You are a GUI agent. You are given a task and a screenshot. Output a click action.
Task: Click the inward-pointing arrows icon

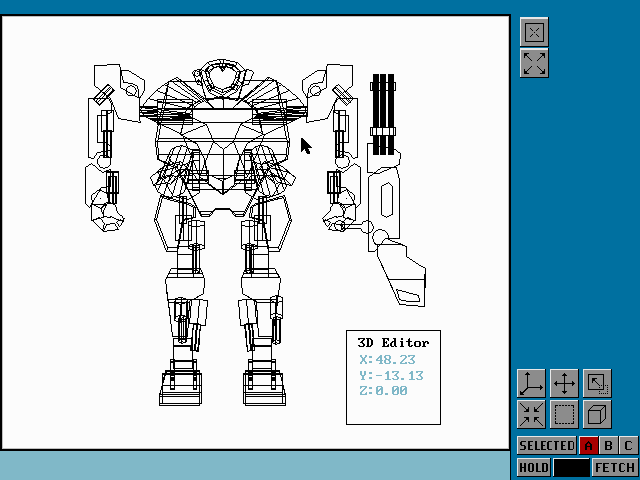tap(531, 414)
